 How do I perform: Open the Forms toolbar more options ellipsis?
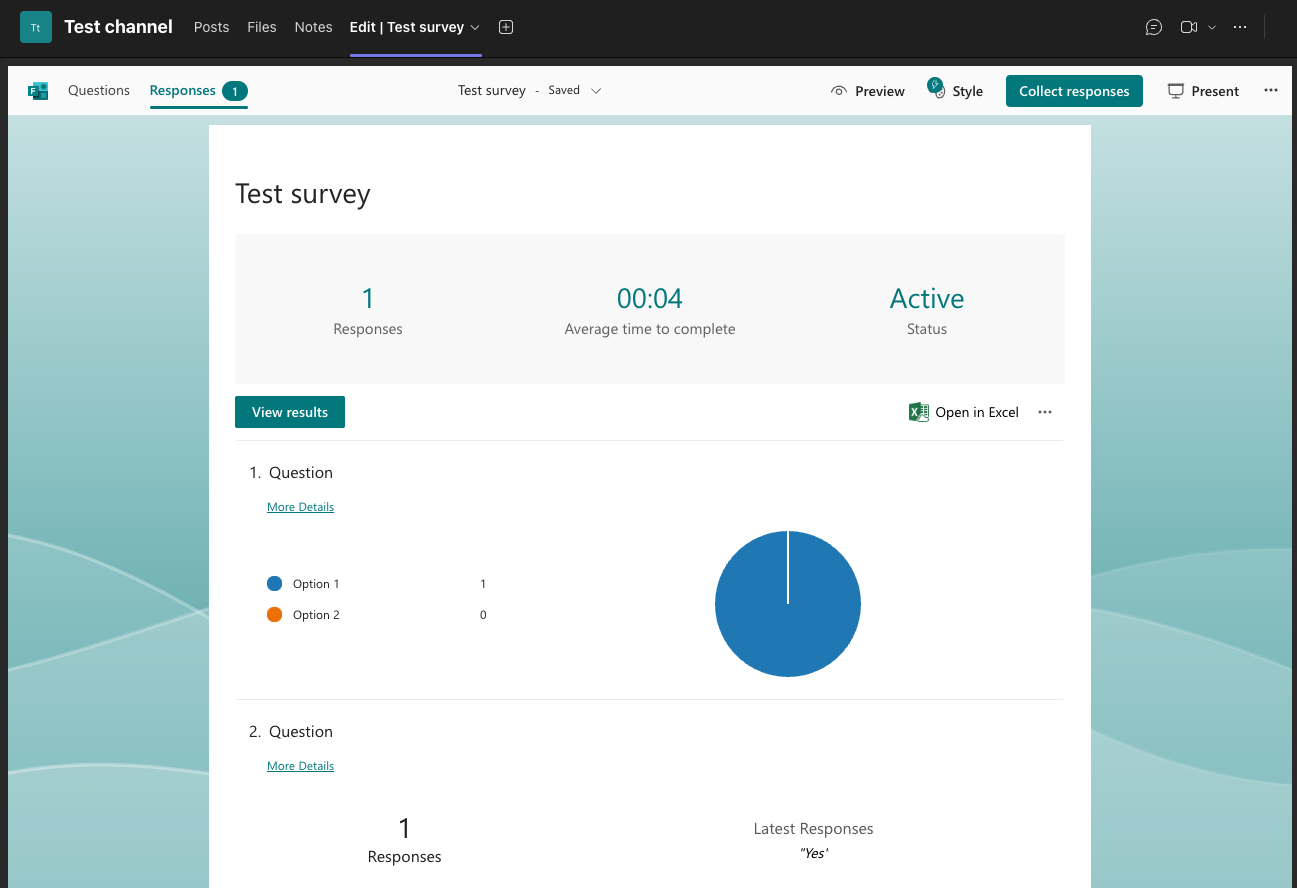click(x=1270, y=90)
